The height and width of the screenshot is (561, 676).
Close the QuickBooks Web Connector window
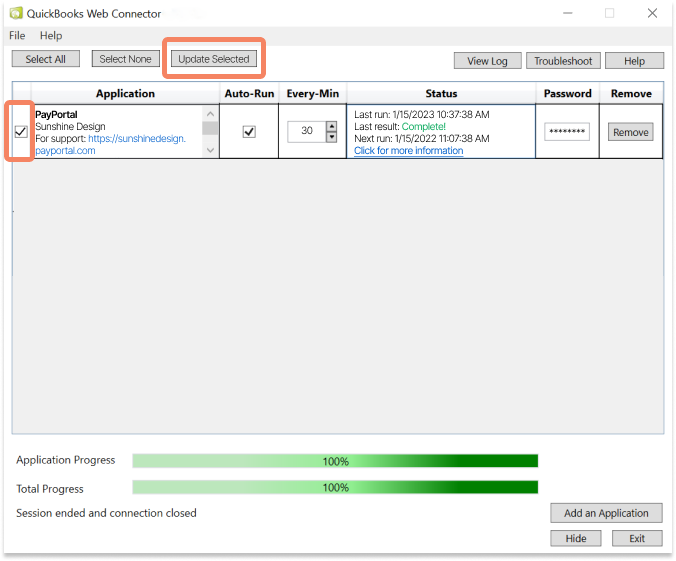[652, 13]
